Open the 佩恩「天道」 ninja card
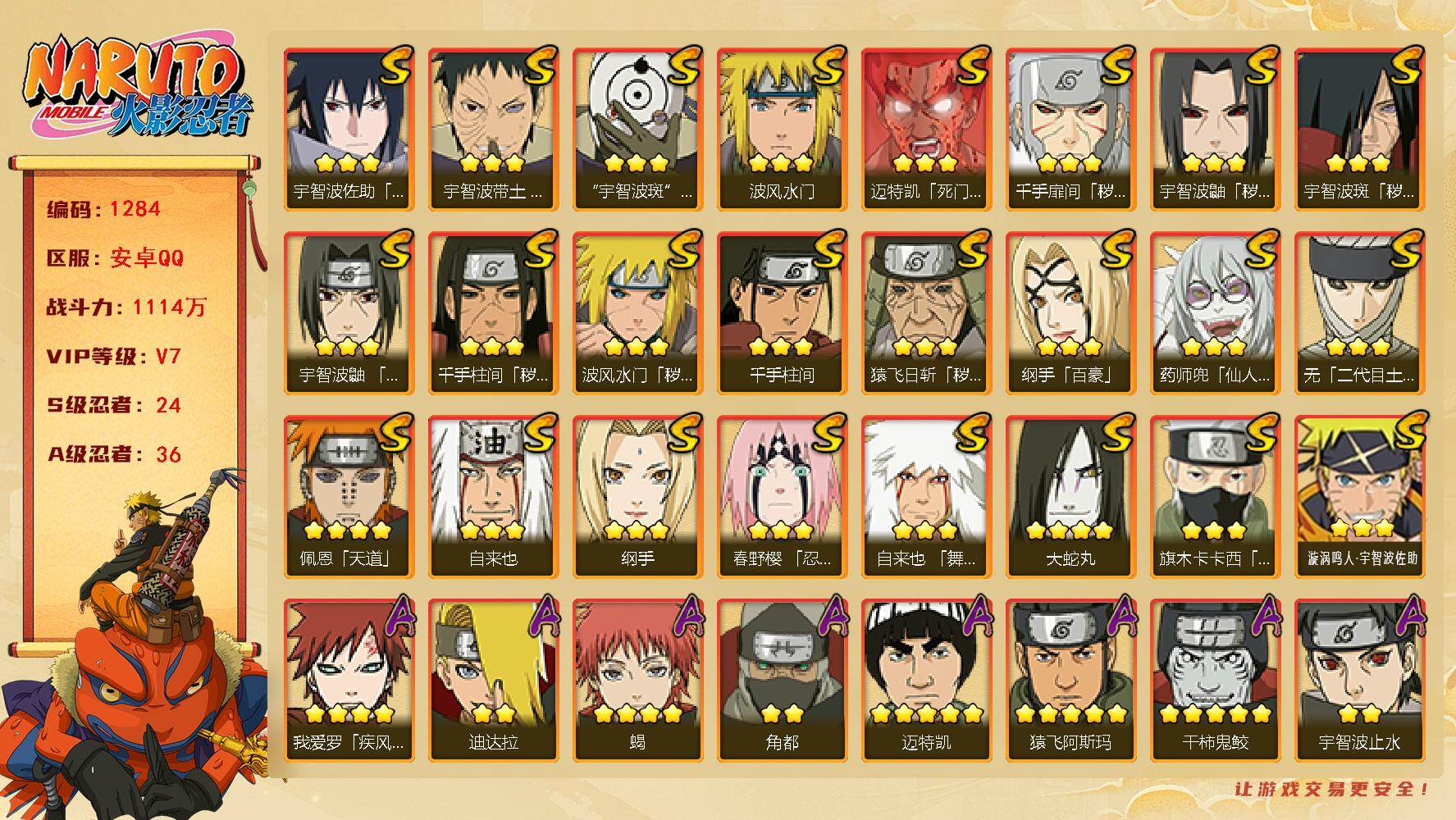 point(349,496)
